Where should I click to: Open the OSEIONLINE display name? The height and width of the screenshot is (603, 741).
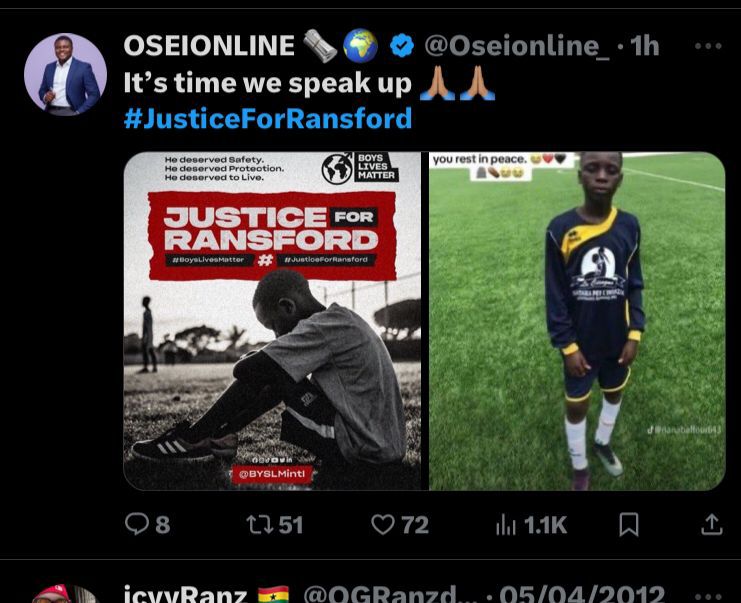click(x=209, y=46)
